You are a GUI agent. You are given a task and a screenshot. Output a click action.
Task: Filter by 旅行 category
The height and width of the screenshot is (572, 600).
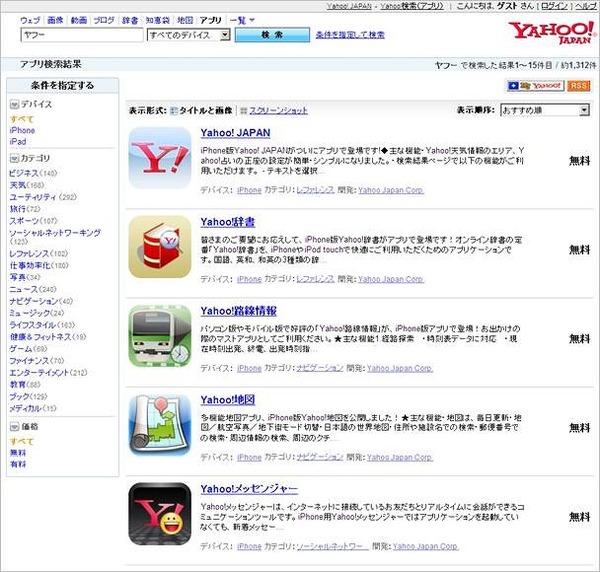[x=18, y=209]
